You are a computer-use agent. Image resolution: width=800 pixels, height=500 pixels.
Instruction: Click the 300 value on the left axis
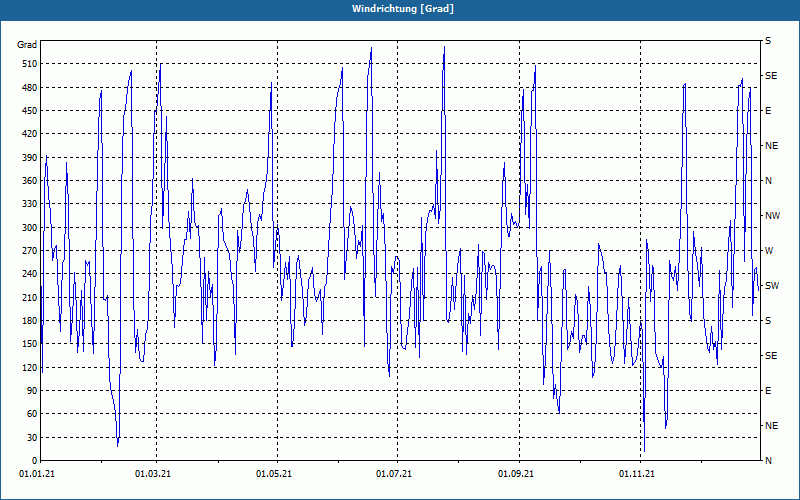click(x=30, y=227)
